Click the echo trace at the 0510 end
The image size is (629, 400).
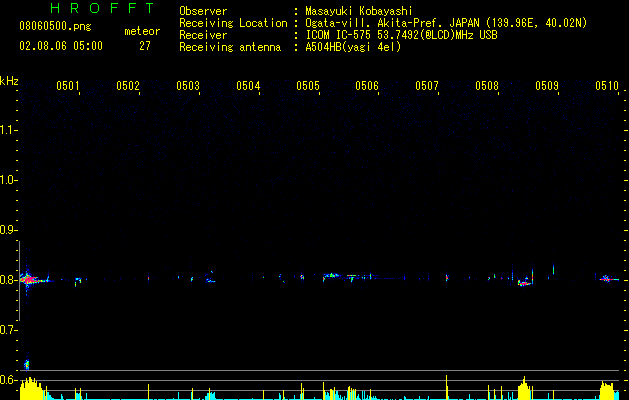607,279
